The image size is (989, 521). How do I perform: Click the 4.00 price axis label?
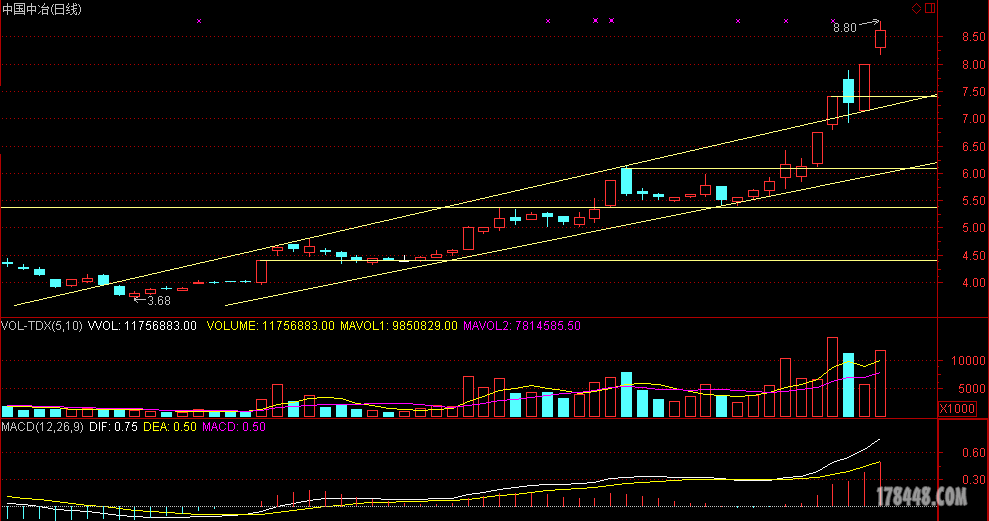point(973,283)
